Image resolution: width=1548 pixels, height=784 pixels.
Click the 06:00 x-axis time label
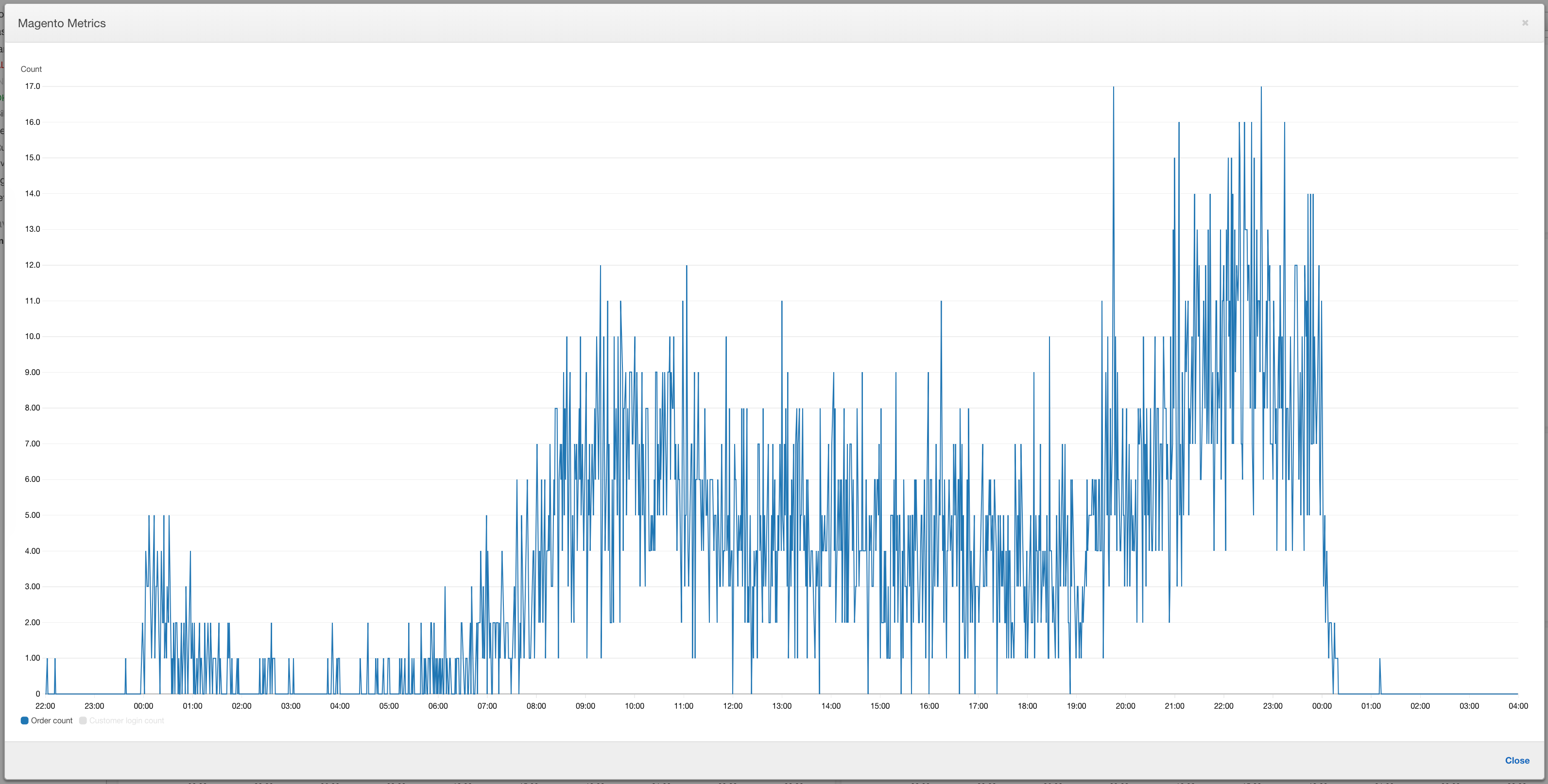tap(438, 706)
